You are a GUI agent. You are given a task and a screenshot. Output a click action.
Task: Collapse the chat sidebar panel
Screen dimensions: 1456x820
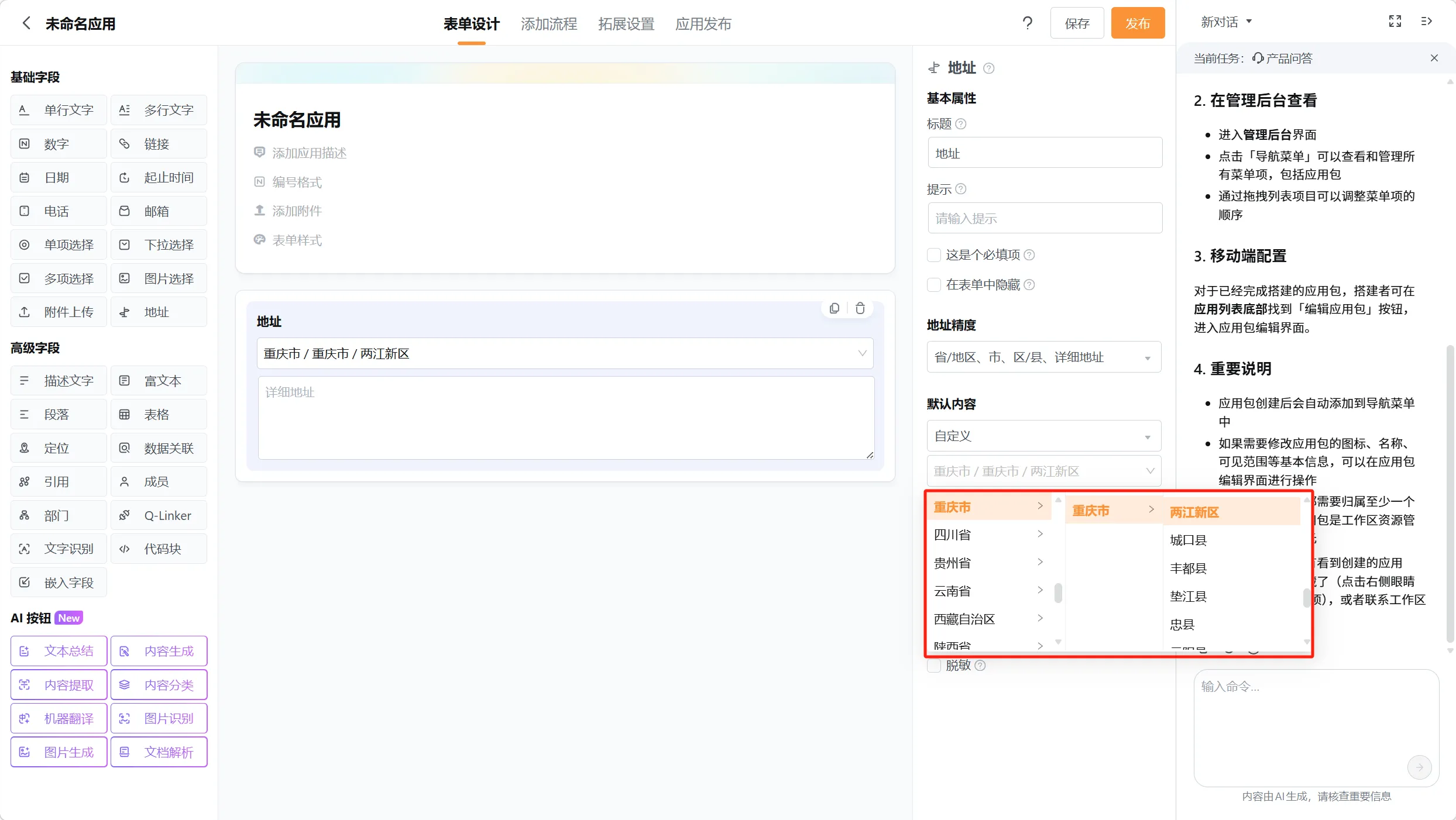pyautogui.click(x=1427, y=22)
